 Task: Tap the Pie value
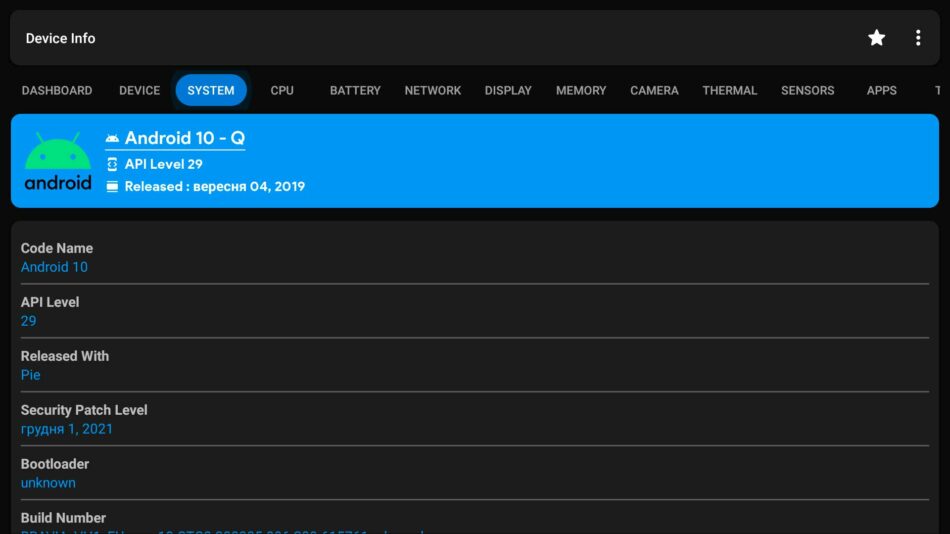pos(30,375)
